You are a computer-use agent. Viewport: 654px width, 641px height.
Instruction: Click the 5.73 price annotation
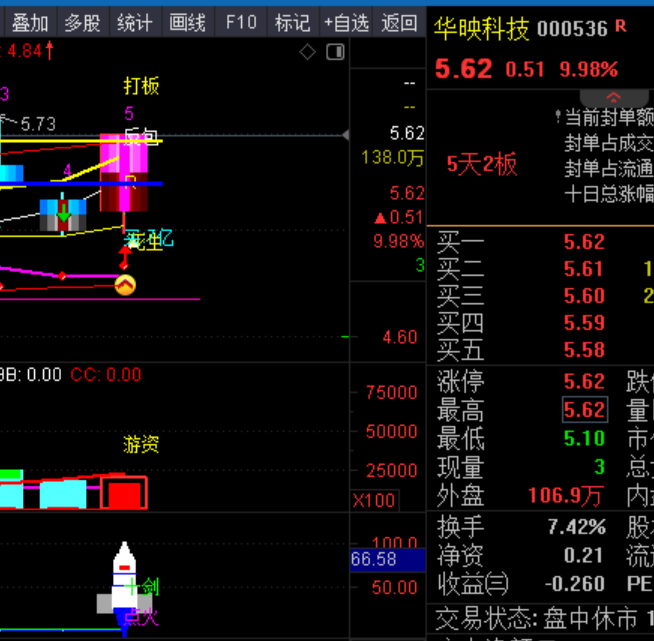tap(38, 124)
